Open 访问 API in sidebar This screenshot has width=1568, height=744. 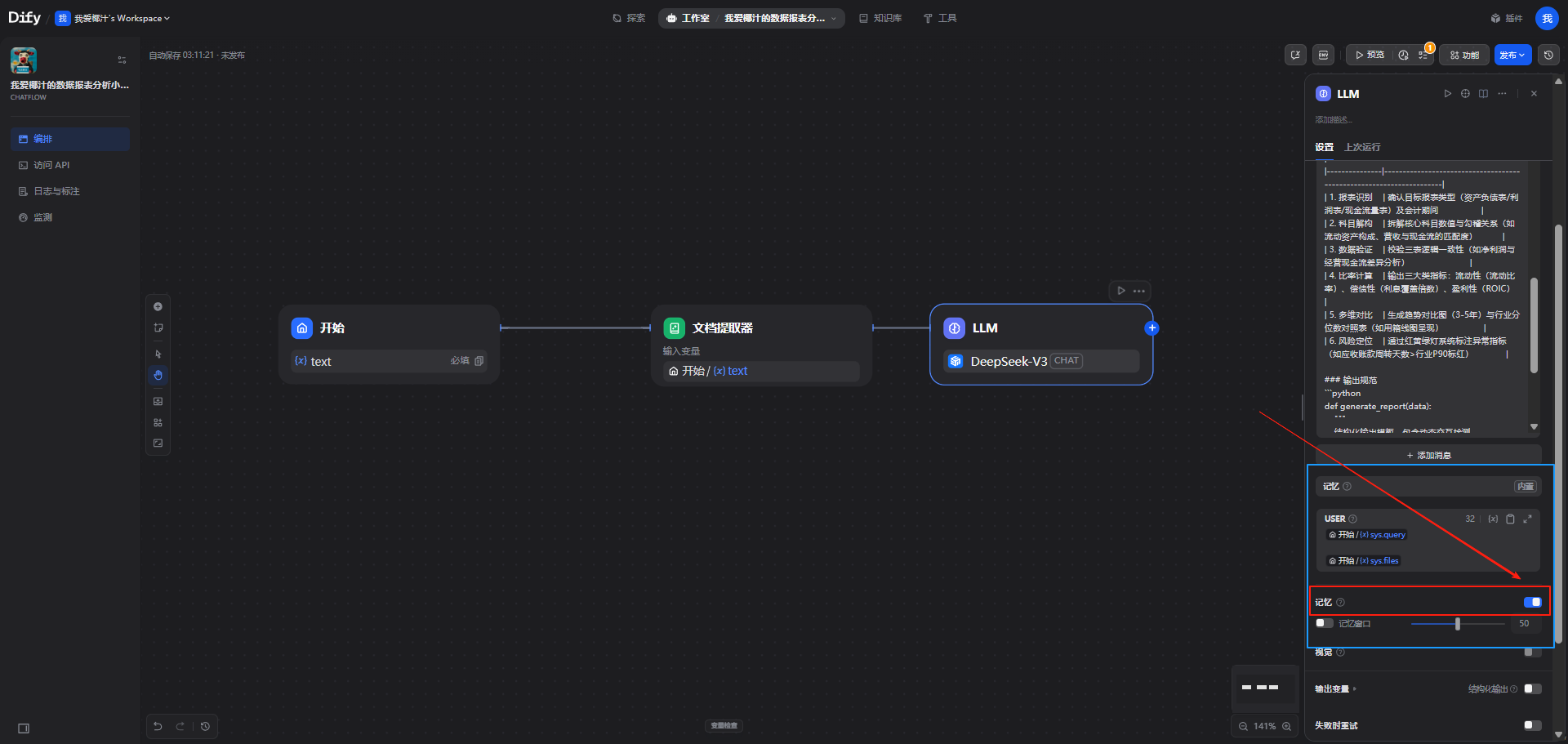click(70, 165)
